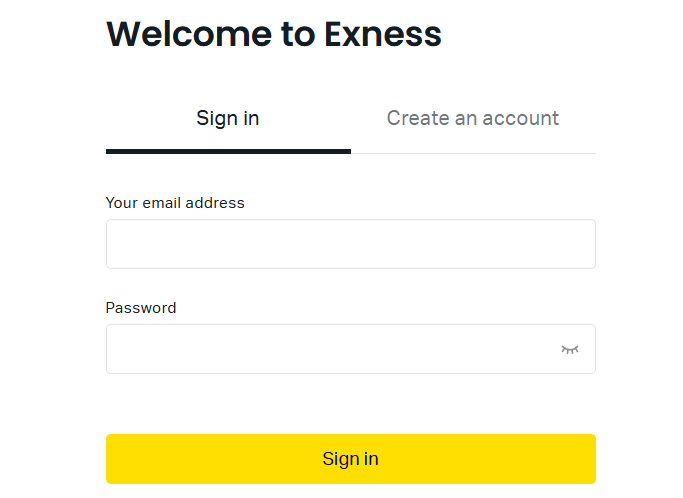This screenshot has height=498, width=683.
Task: Activate the password textbox left of eye icon
Action: pos(330,349)
